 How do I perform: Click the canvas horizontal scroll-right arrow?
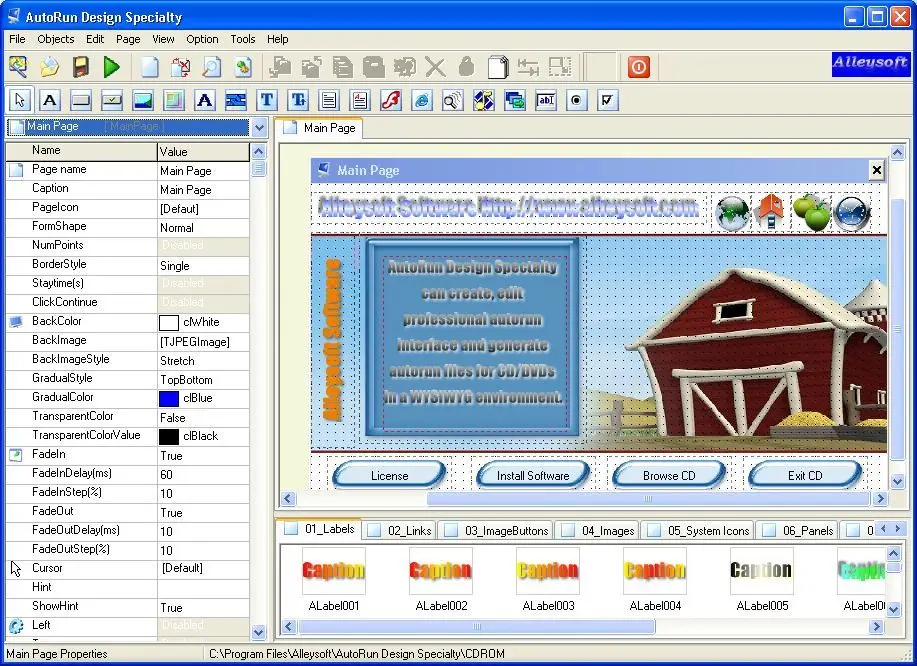pos(880,499)
